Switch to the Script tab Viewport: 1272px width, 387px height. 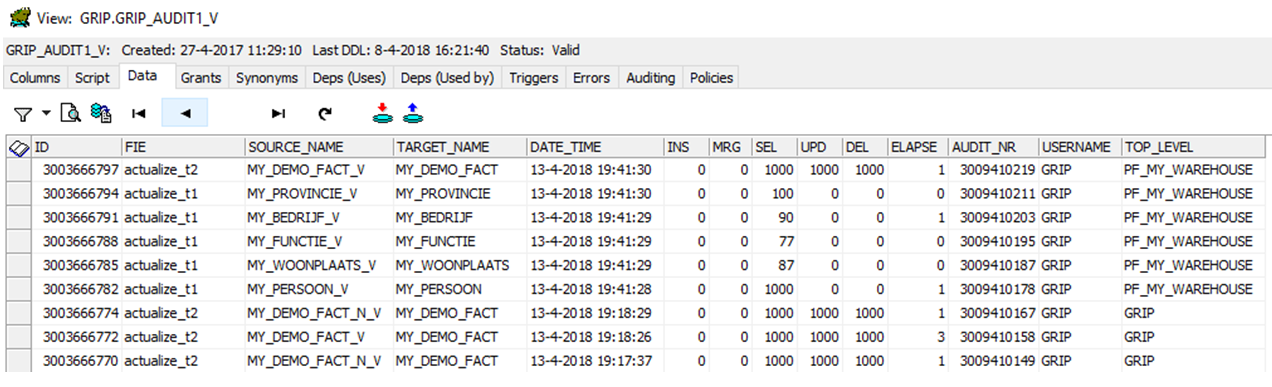(93, 77)
